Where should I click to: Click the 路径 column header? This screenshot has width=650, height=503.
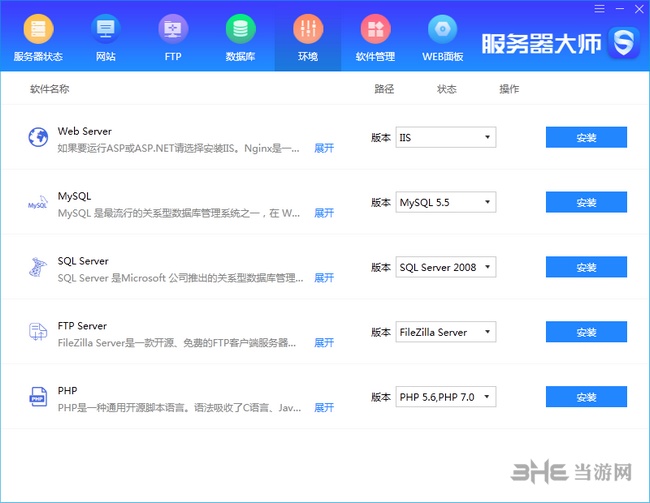pos(384,89)
